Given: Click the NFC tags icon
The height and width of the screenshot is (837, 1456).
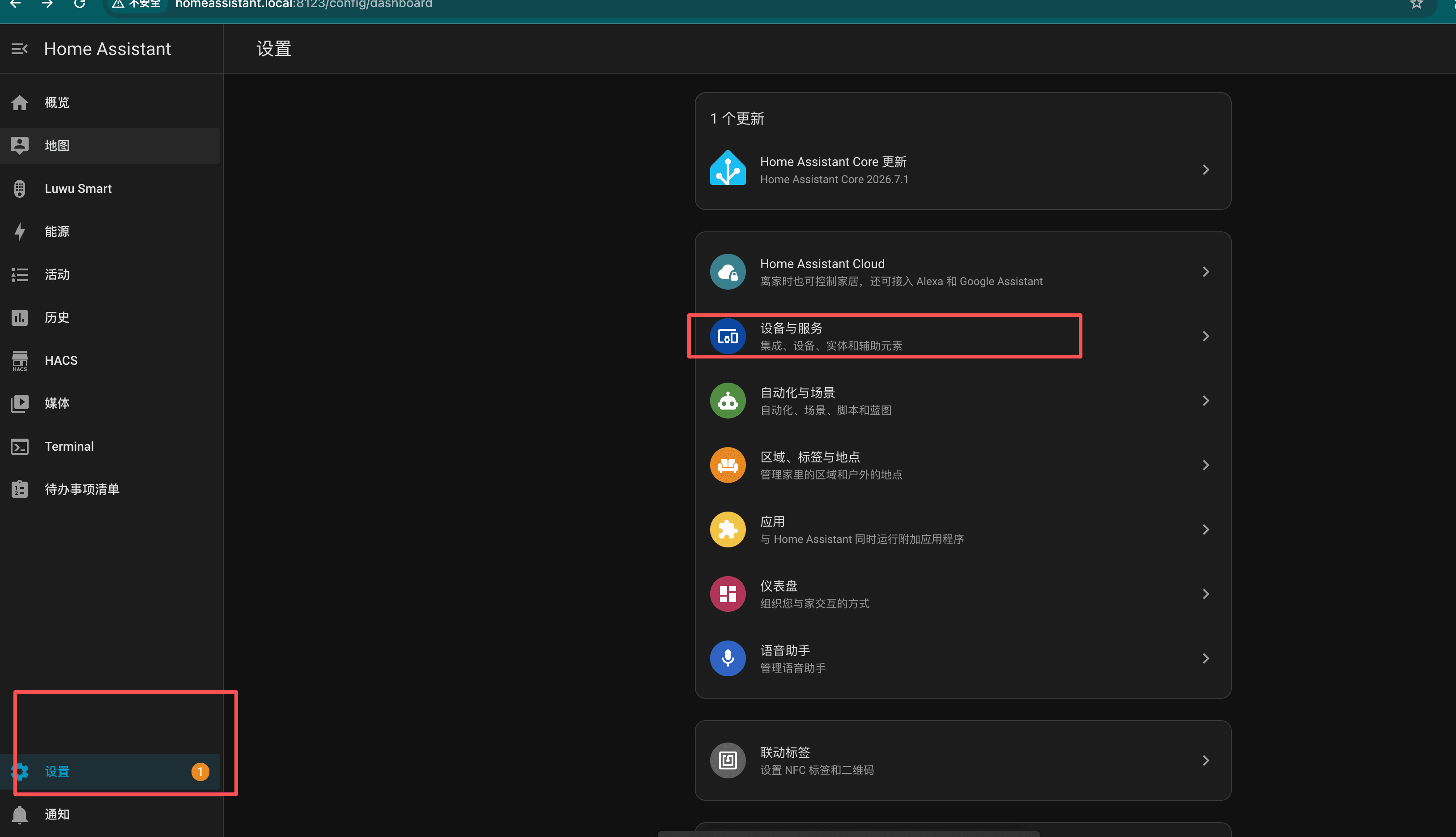Looking at the screenshot, I should coord(728,760).
